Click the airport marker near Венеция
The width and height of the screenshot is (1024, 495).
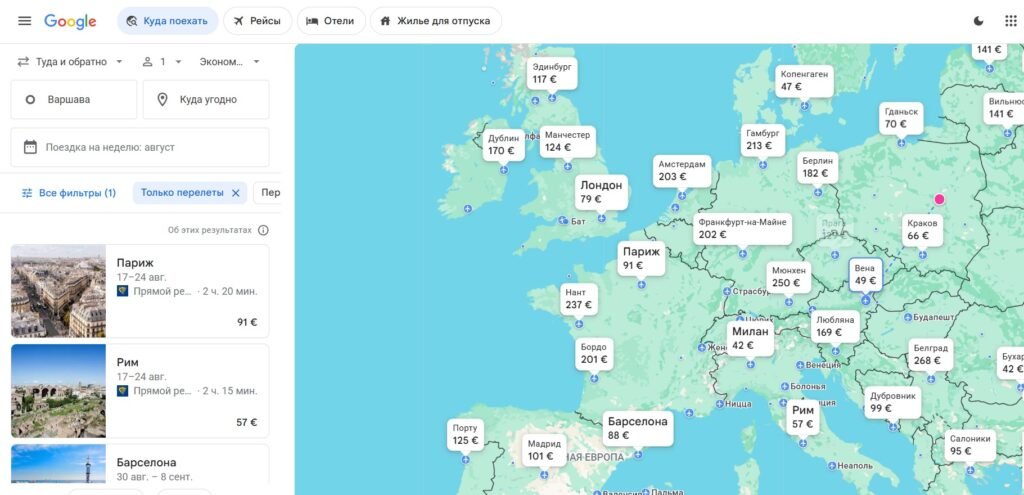(799, 365)
